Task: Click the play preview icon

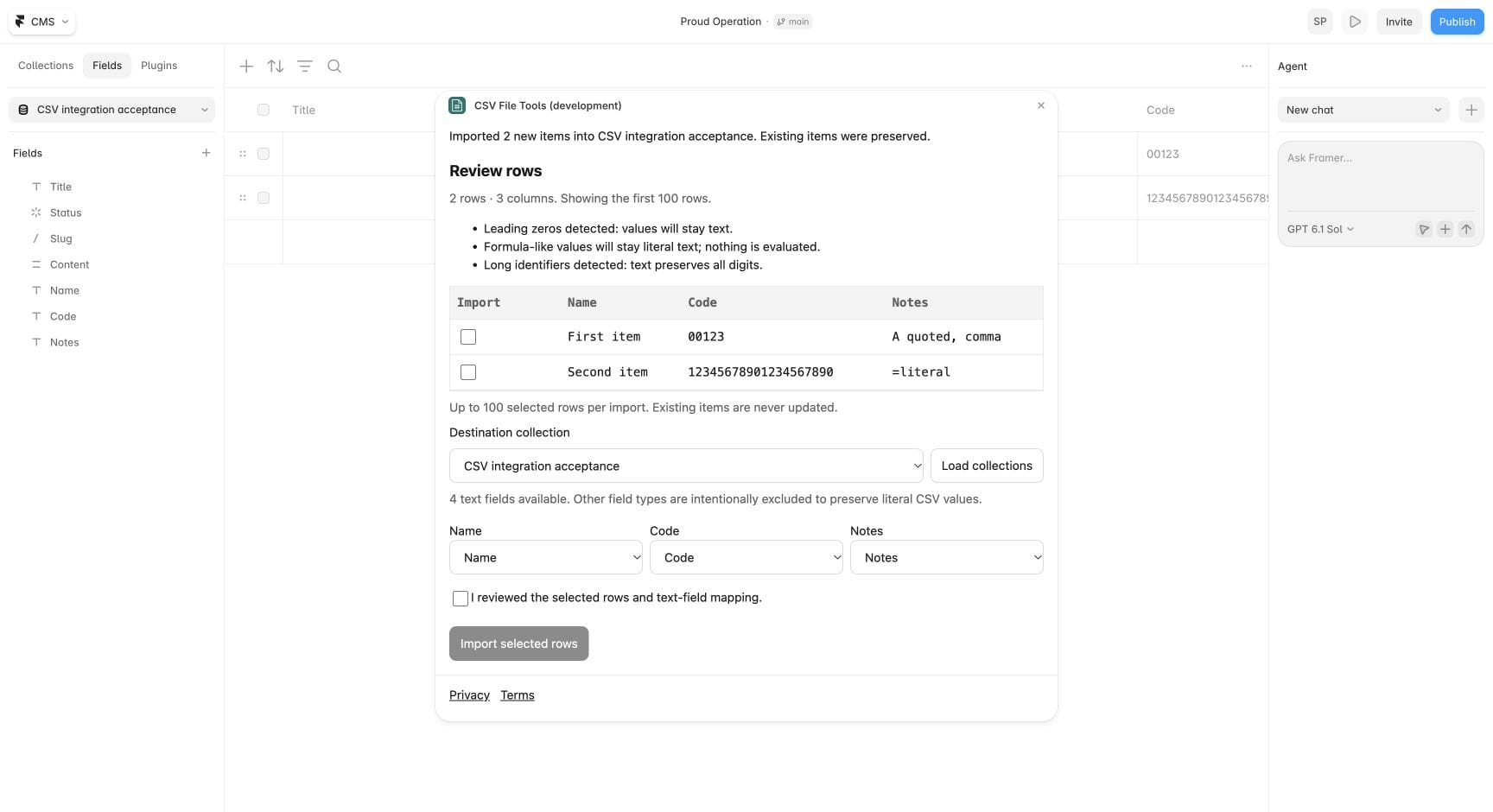Action: pyautogui.click(x=1355, y=22)
